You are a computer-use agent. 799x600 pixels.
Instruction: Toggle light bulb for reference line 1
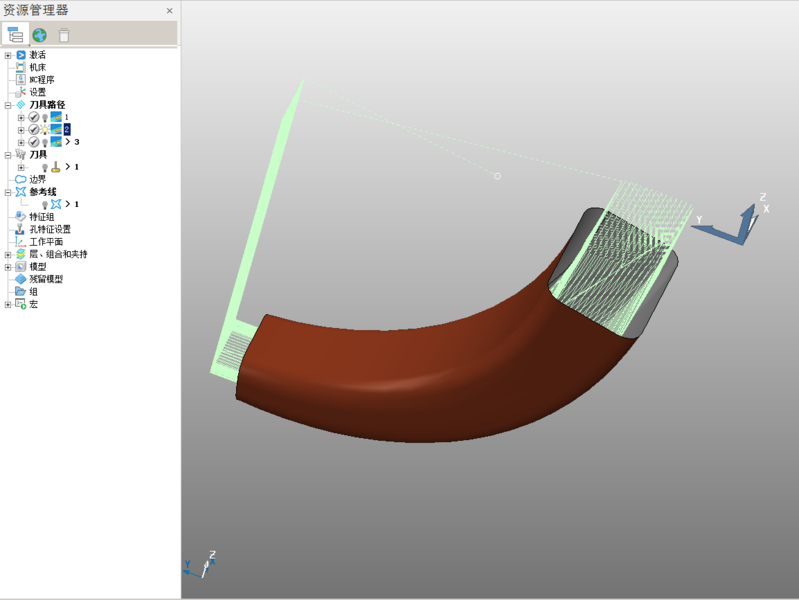45,204
